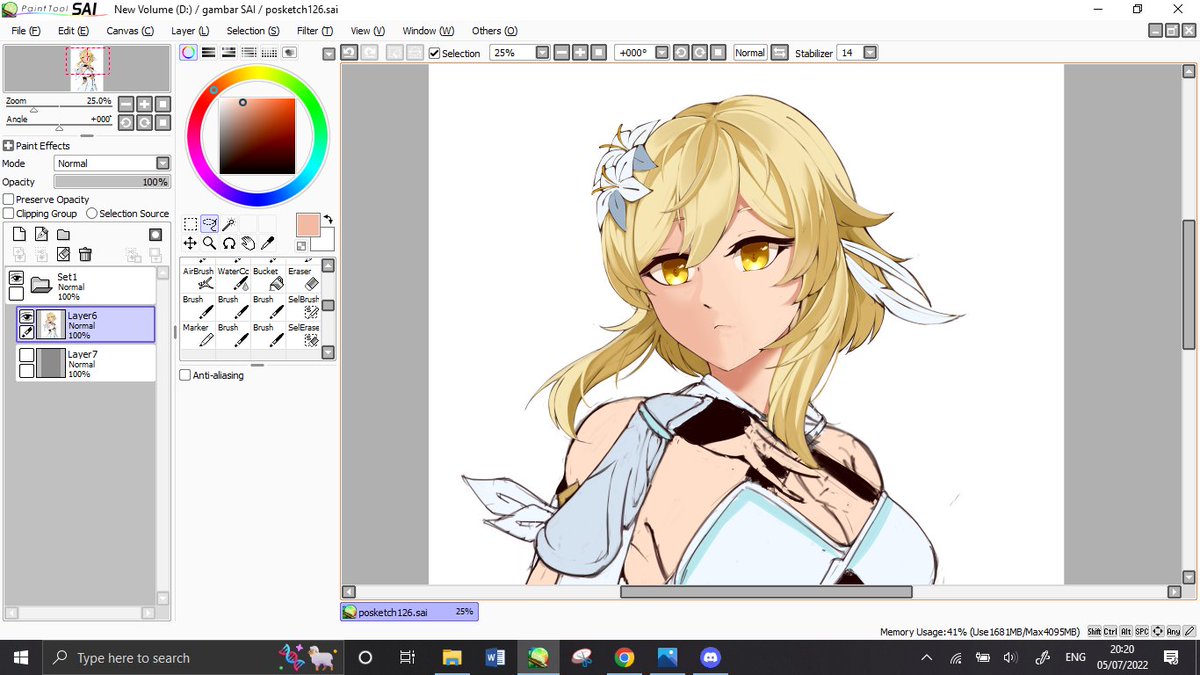This screenshot has height=675, width=1200.
Task: Open the rotation angle dropdown
Action: point(661,52)
